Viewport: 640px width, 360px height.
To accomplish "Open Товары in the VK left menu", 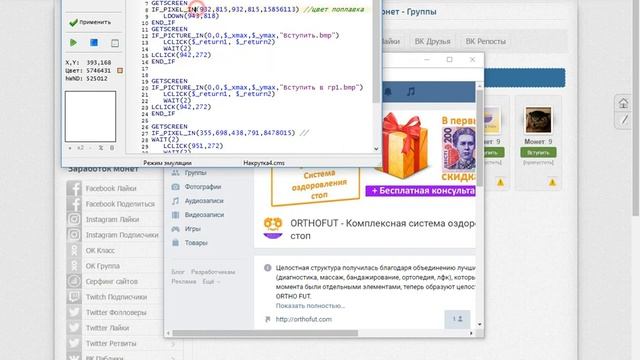I will (196, 243).
